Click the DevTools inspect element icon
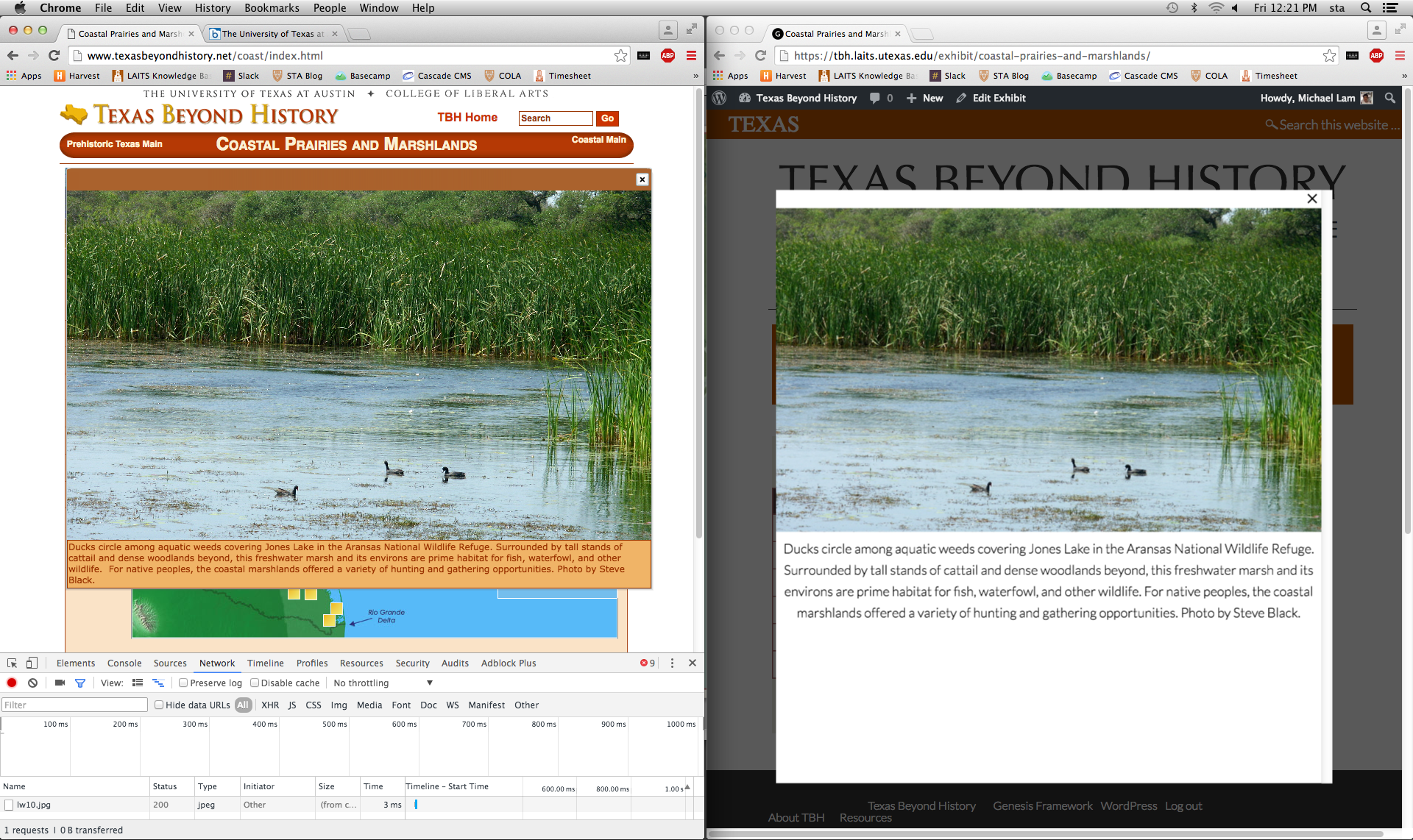Viewport: 1413px width, 840px height. click(12, 663)
